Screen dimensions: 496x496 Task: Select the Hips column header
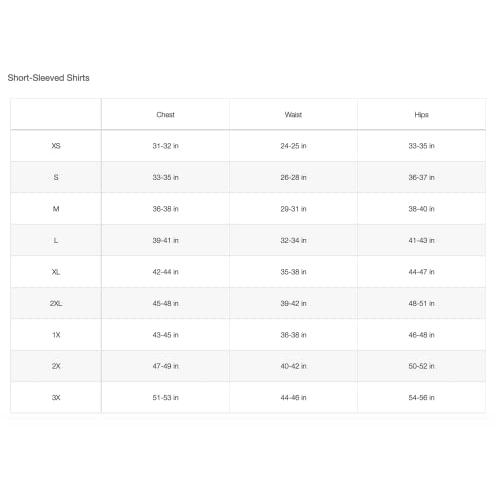pyautogui.click(x=421, y=115)
